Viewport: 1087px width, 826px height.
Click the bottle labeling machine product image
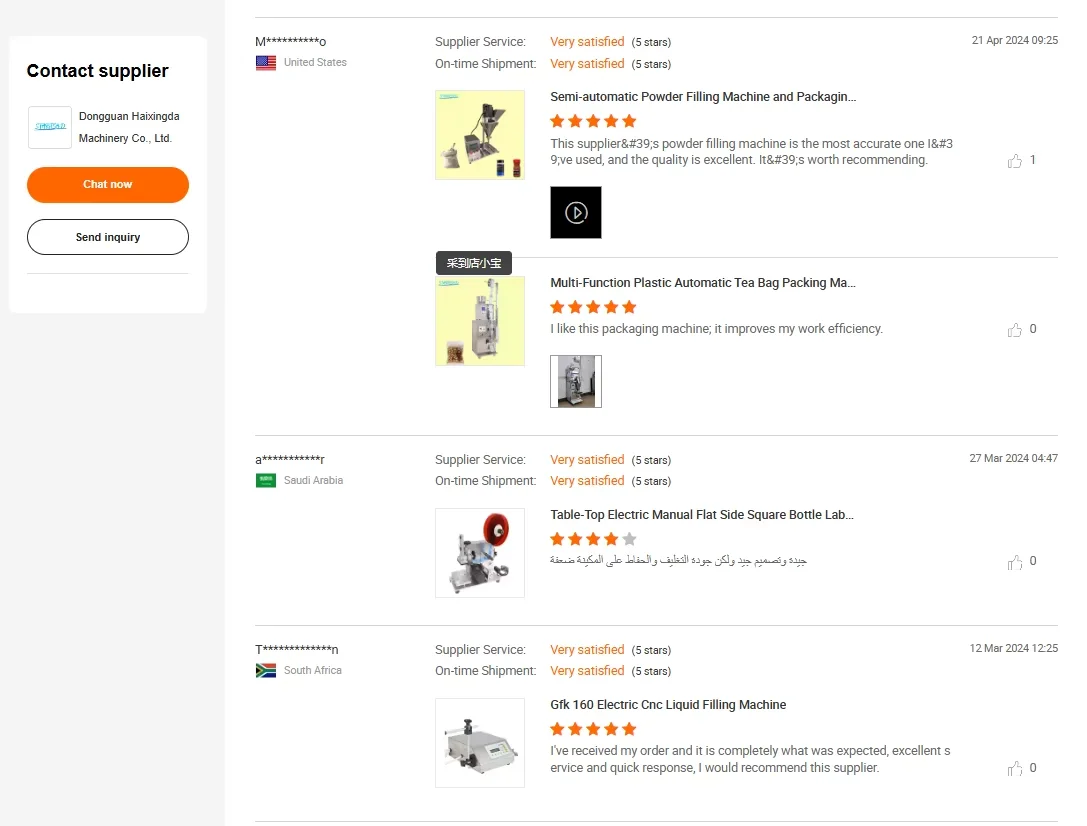[x=480, y=553]
